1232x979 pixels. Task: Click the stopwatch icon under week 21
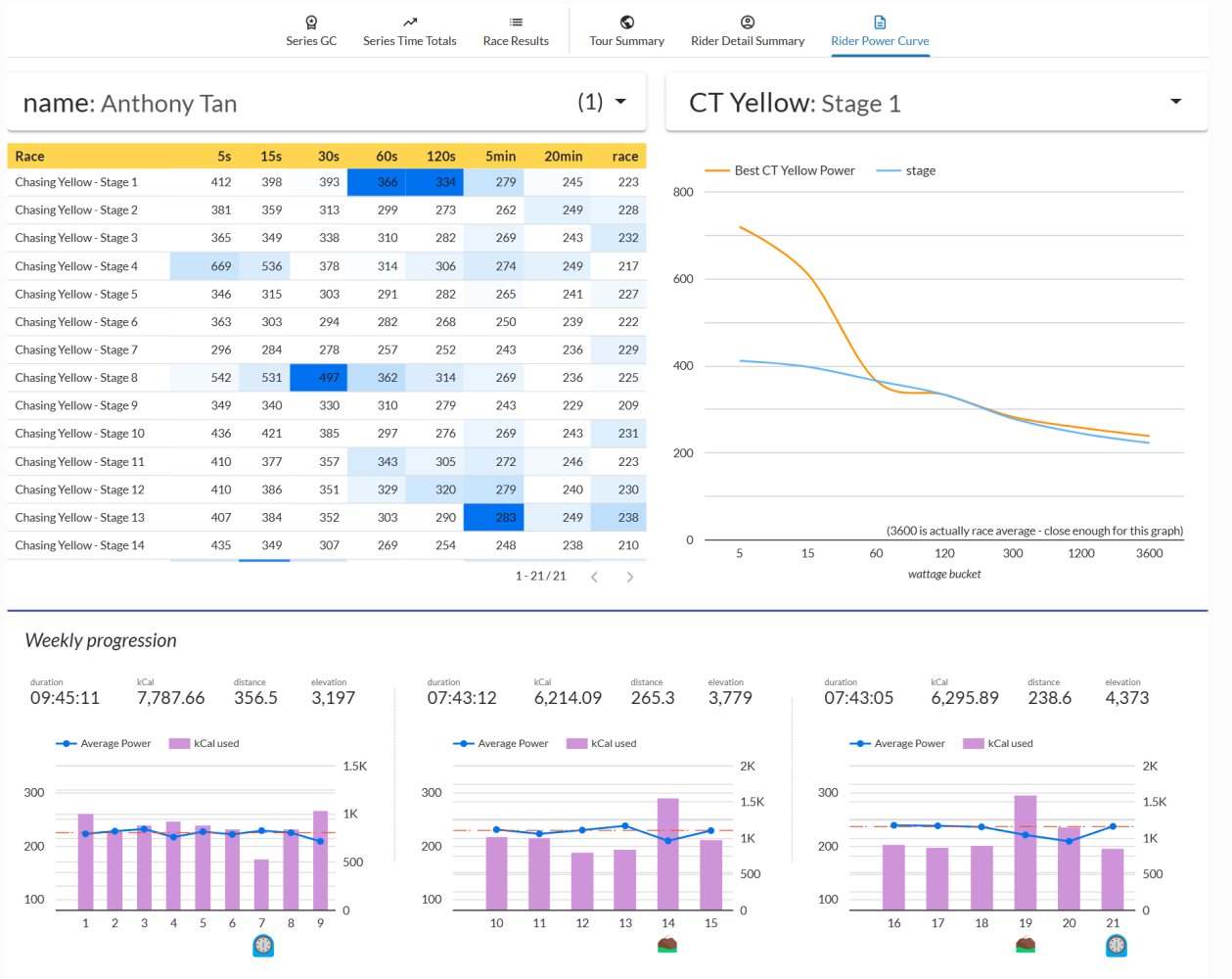[x=1117, y=946]
